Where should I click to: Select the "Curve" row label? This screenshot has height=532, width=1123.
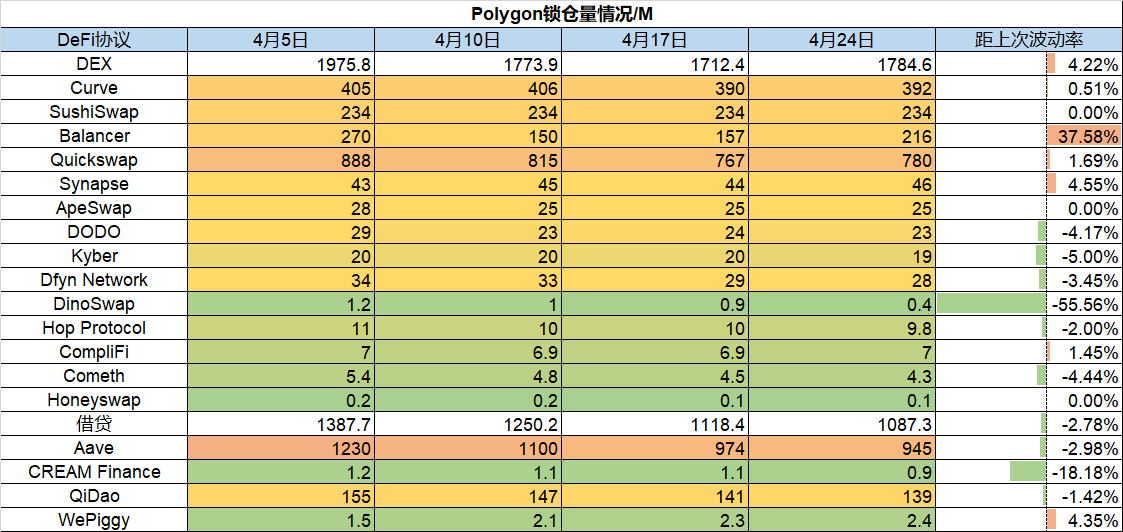93,88
